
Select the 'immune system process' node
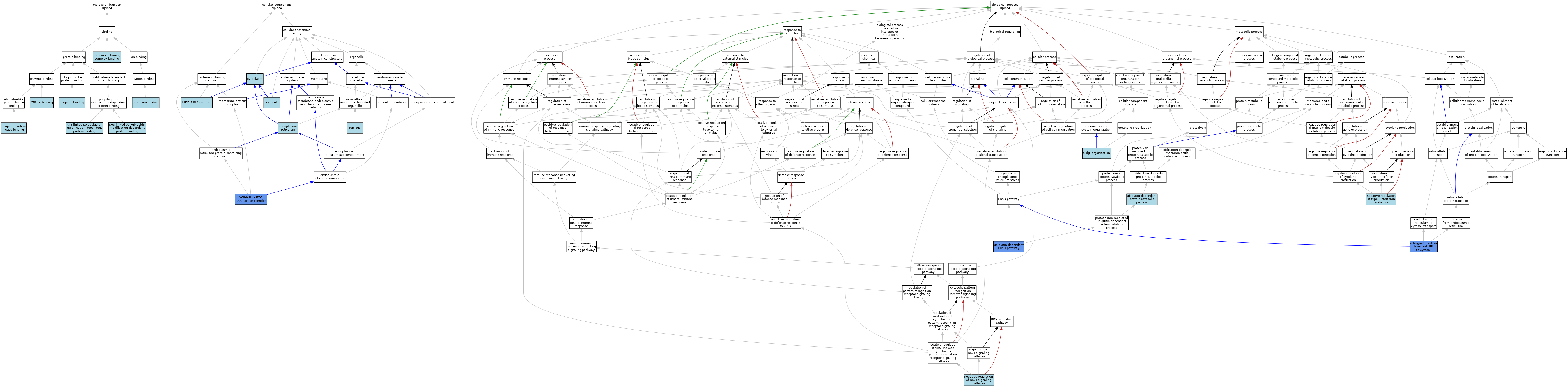coord(550,57)
